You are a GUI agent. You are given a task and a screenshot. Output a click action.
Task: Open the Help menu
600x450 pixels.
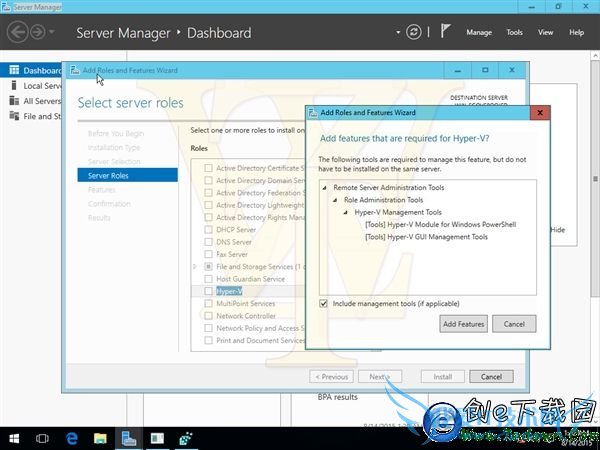coord(576,33)
